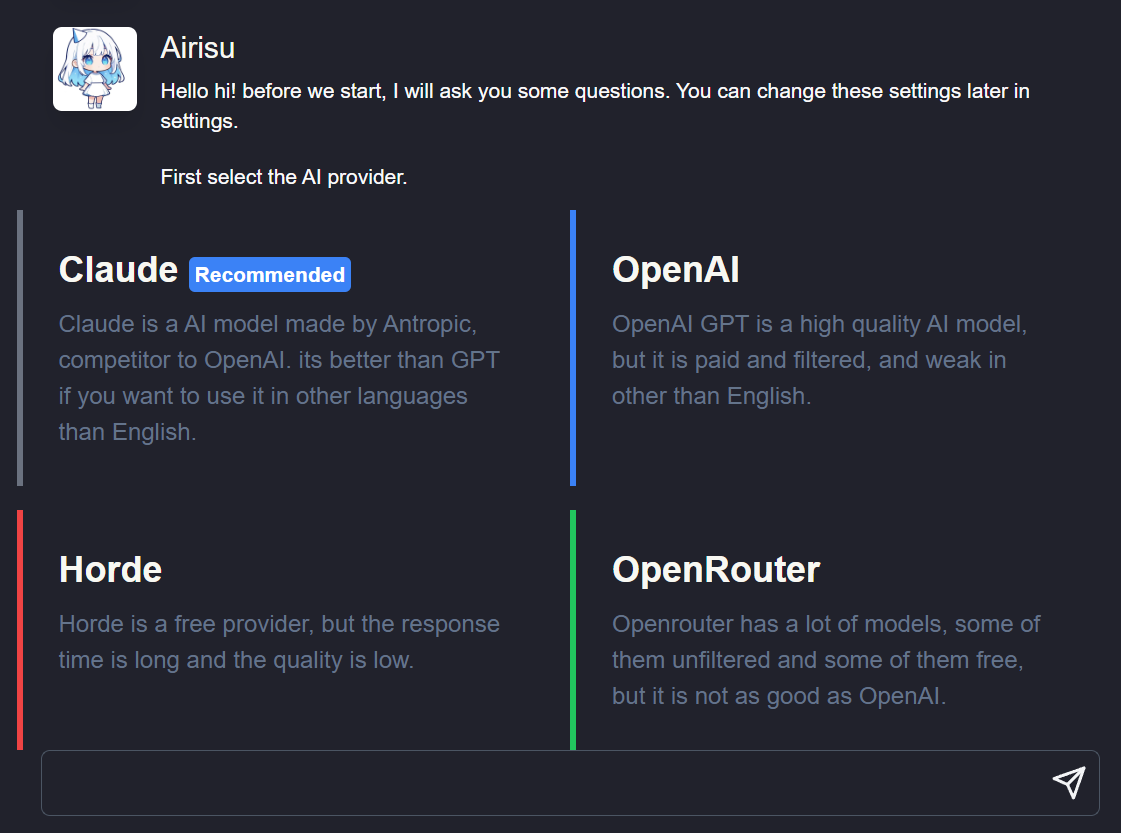Click the blue Recommended badge
Viewport: 1121px width, 833px height.
270,275
